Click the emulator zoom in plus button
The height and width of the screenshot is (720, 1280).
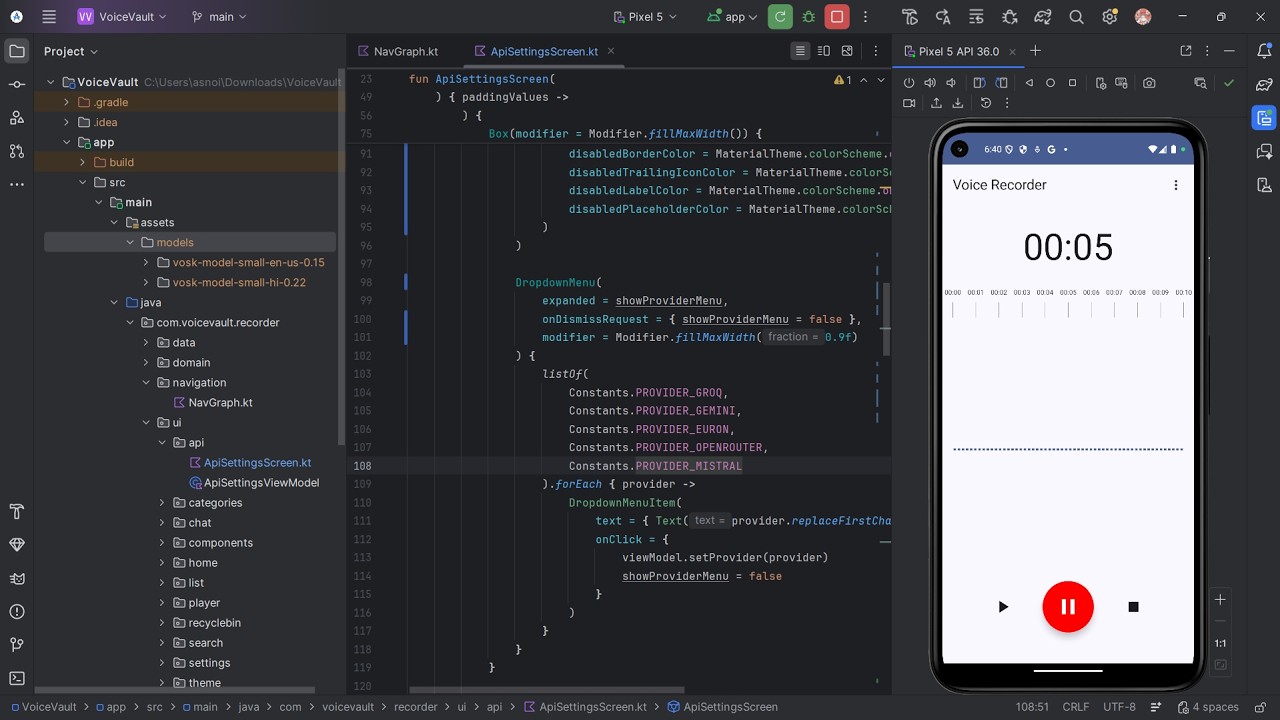[1220, 600]
